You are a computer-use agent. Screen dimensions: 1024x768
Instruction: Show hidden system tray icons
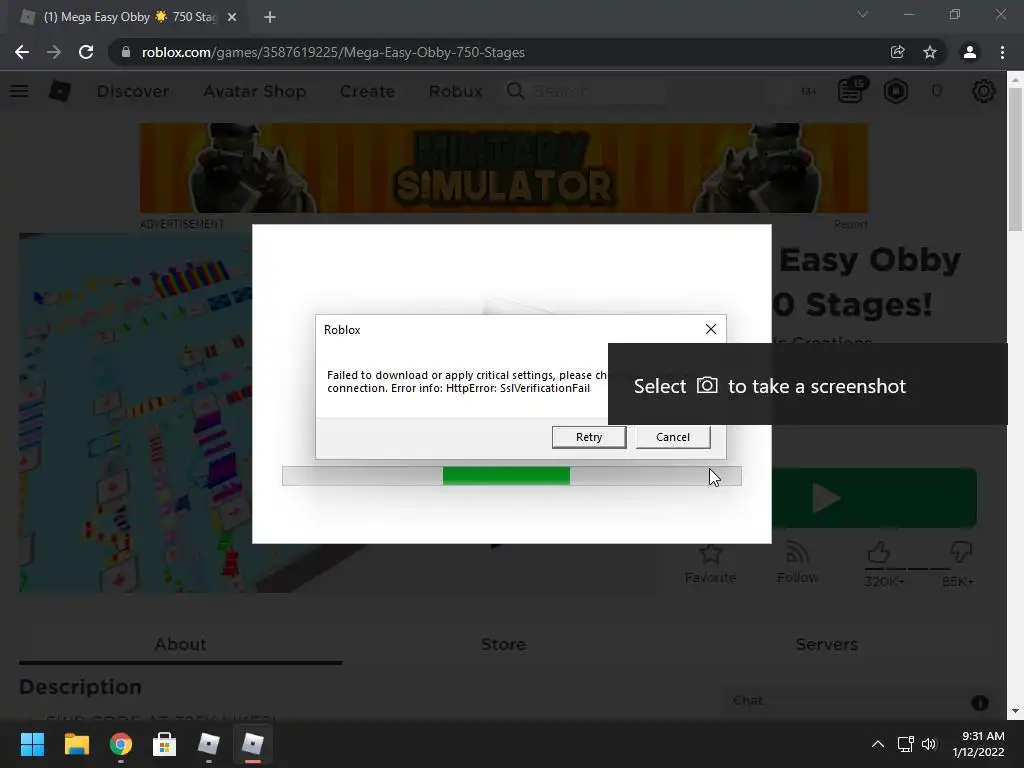click(x=878, y=744)
